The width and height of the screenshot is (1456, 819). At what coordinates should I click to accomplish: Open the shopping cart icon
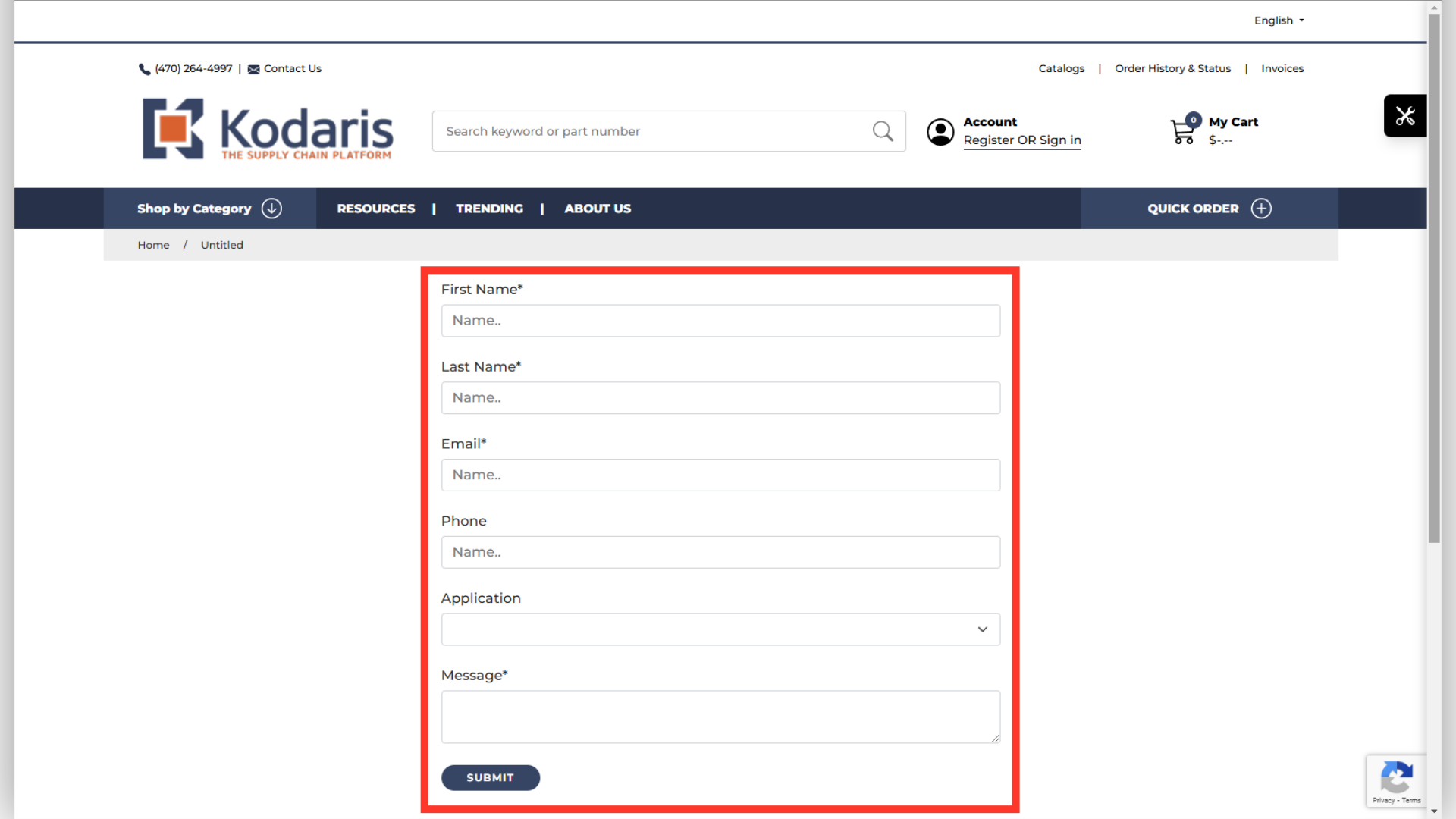[x=1183, y=132]
